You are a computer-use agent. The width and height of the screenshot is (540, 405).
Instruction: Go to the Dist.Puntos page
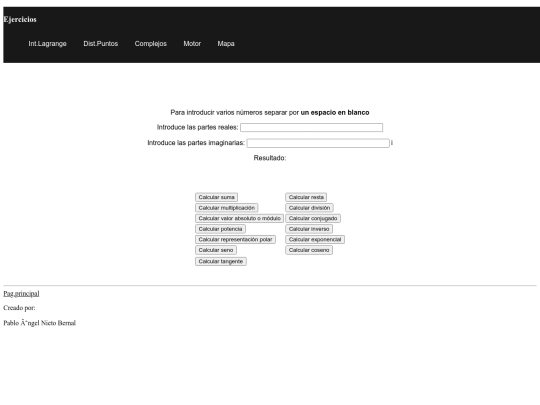pyautogui.click(x=101, y=44)
